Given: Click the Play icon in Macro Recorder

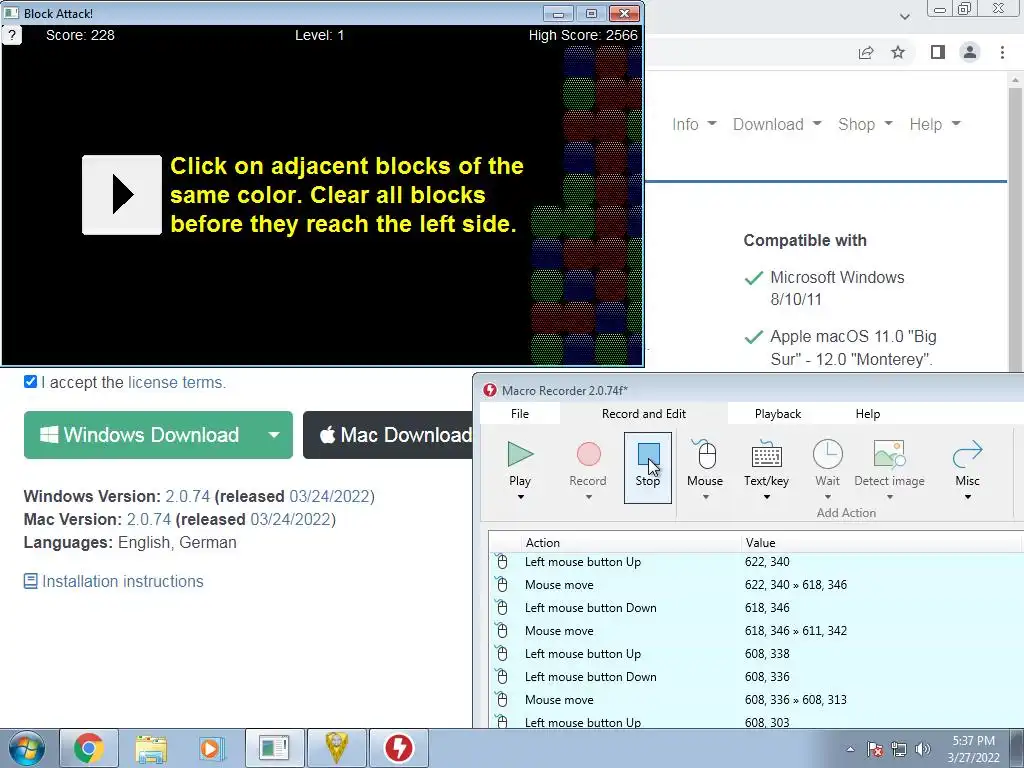Looking at the screenshot, I should [x=520, y=454].
